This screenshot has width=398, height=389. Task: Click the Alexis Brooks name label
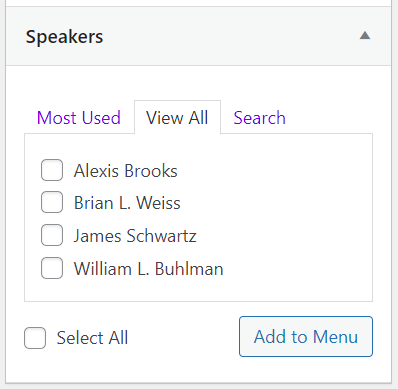(x=126, y=171)
